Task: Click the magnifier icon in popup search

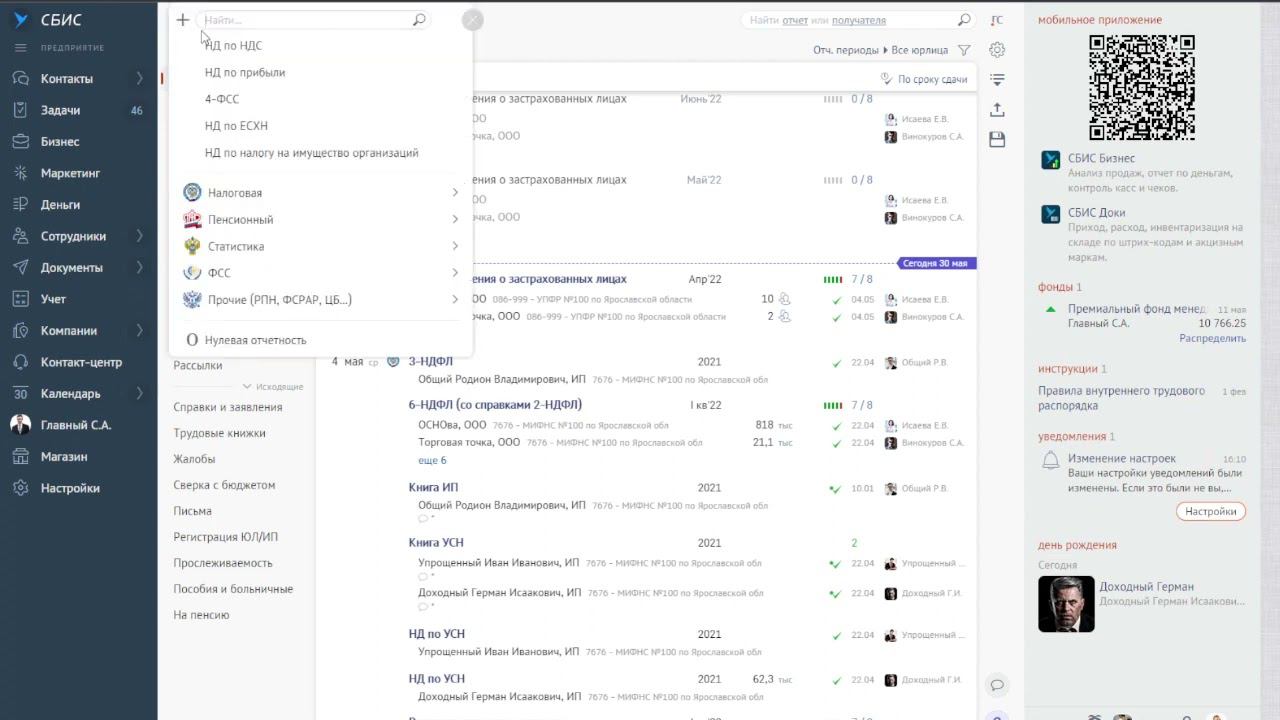Action: point(419,20)
